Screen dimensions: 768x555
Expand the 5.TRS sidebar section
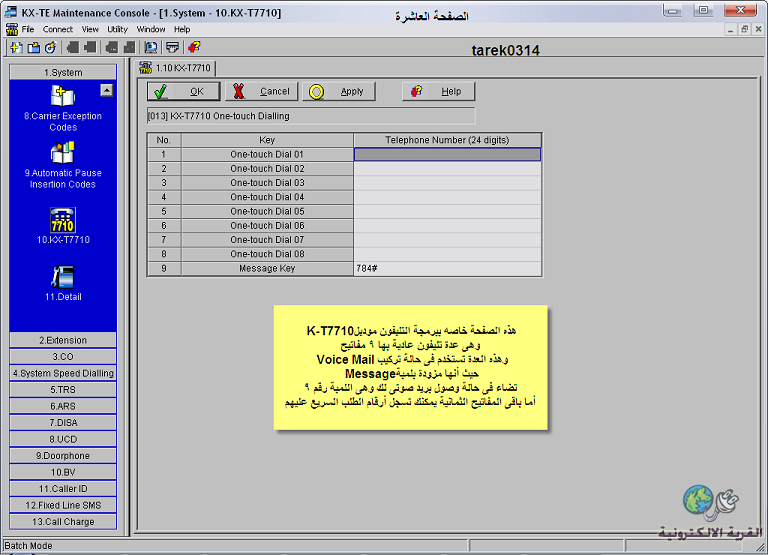(63, 390)
